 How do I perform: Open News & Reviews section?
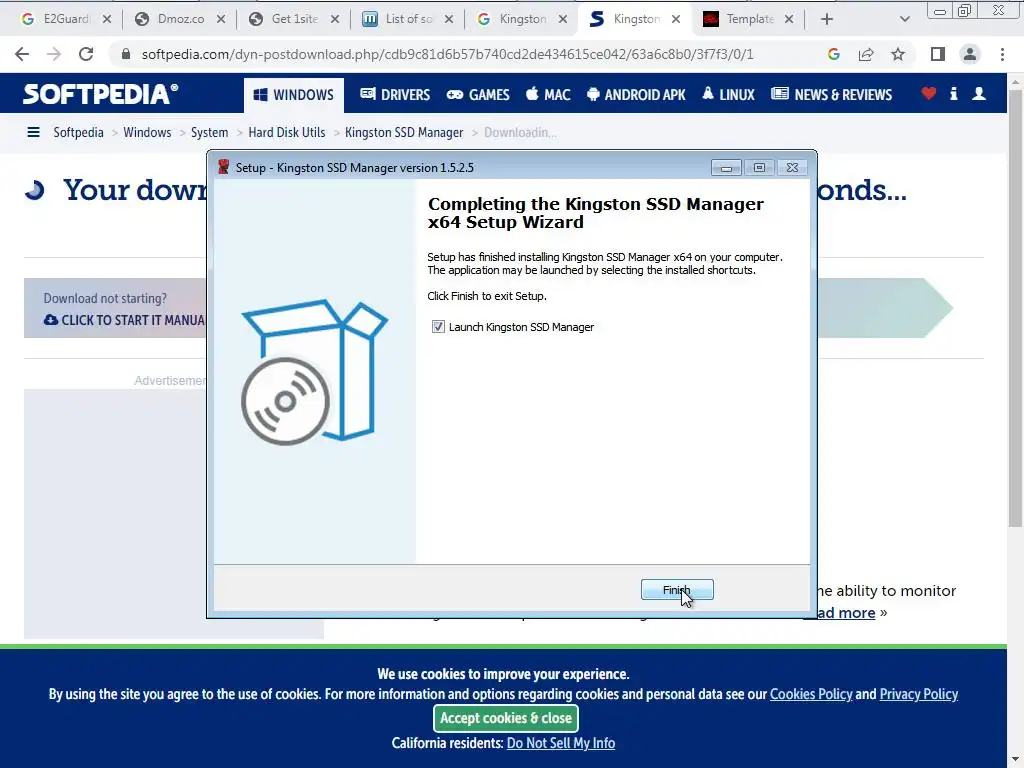click(831, 95)
